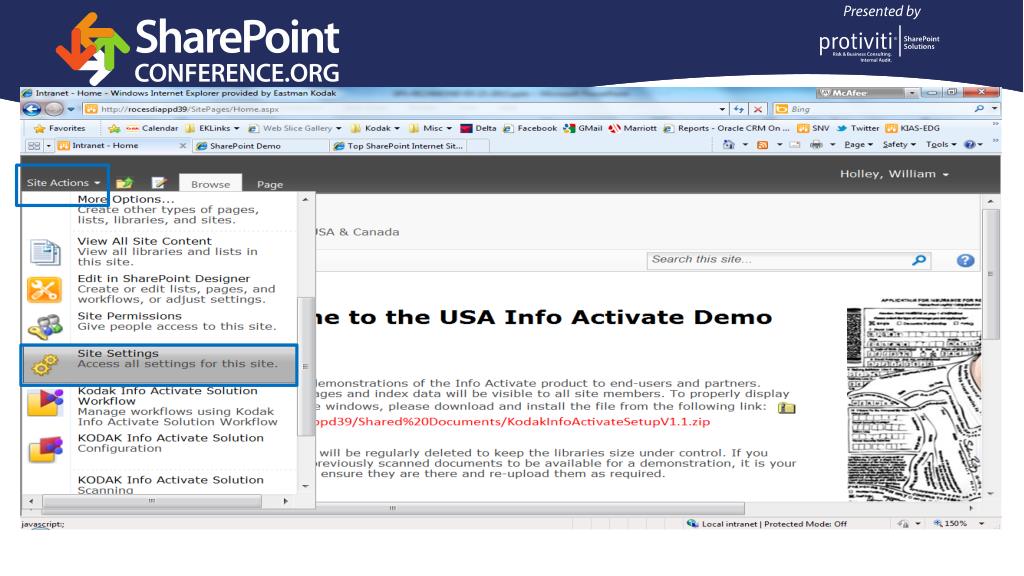Expand the Web Slice Gallery dropdown
Screen dimensions: 1024x576
tap(295, 128)
